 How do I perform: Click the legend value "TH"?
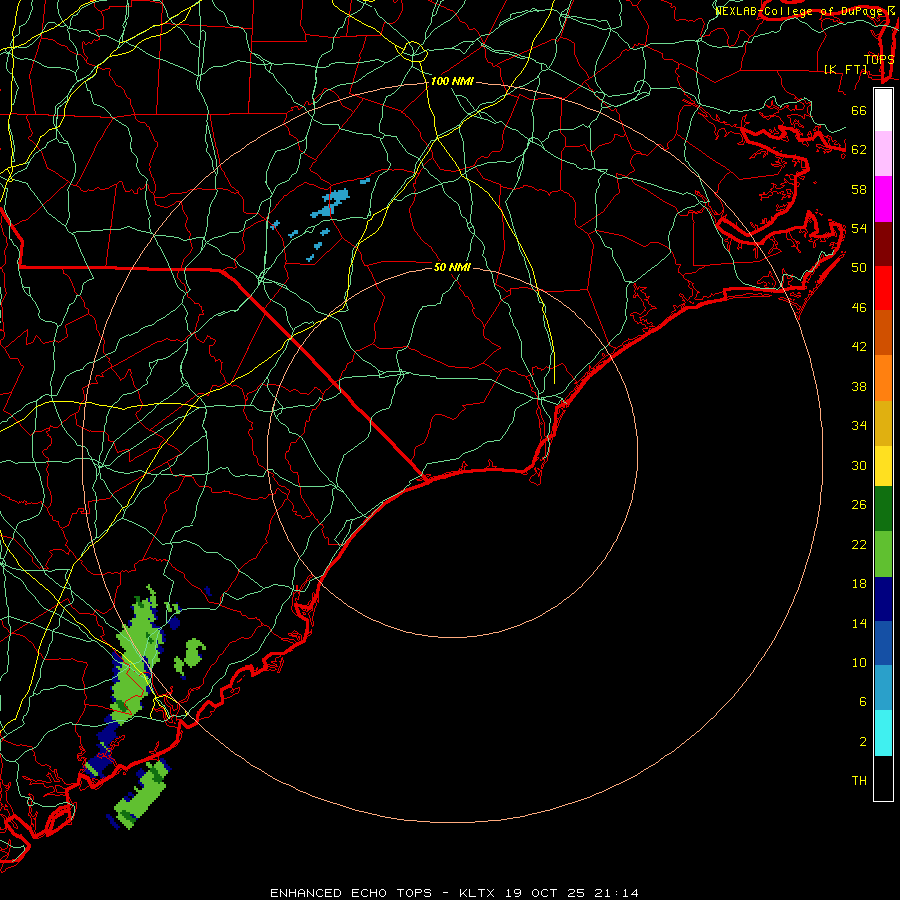859,781
